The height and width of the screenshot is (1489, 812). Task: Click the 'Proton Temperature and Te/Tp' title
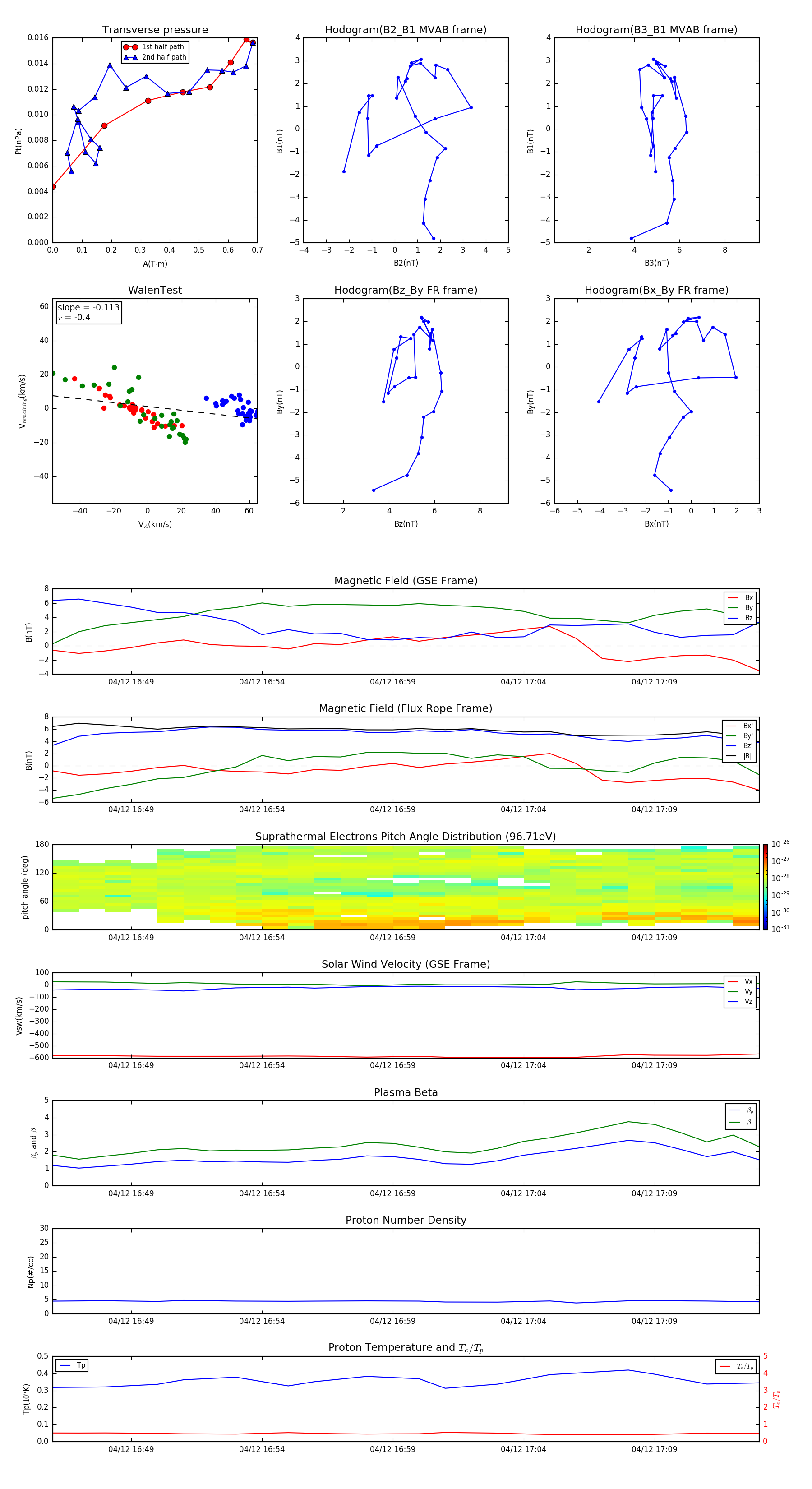406,1348
